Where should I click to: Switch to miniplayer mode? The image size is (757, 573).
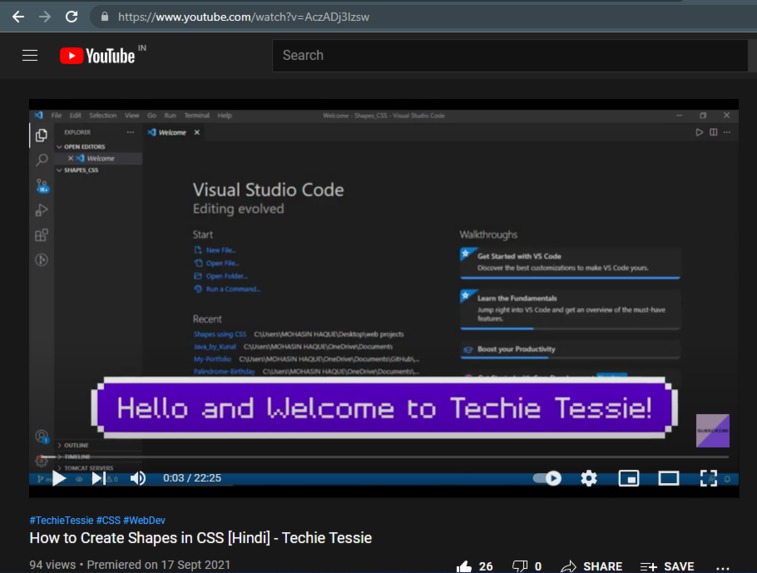point(629,478)
